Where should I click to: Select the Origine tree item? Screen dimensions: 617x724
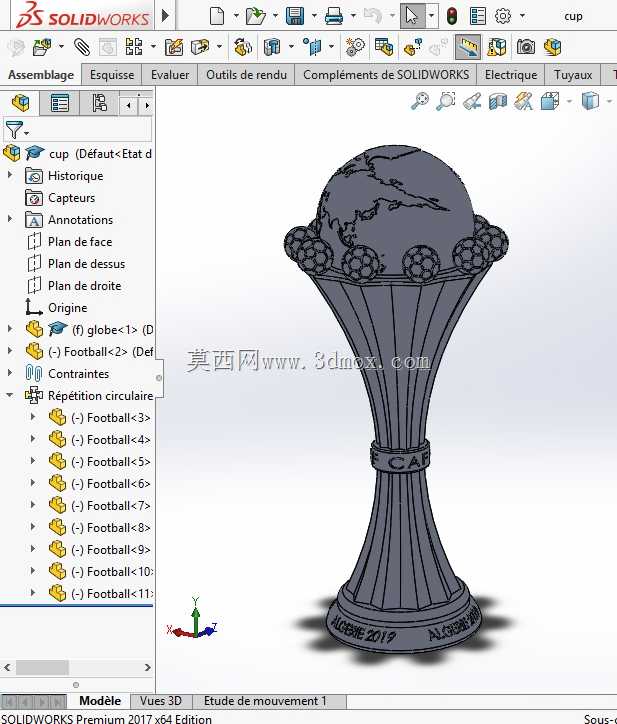(67, 308)
